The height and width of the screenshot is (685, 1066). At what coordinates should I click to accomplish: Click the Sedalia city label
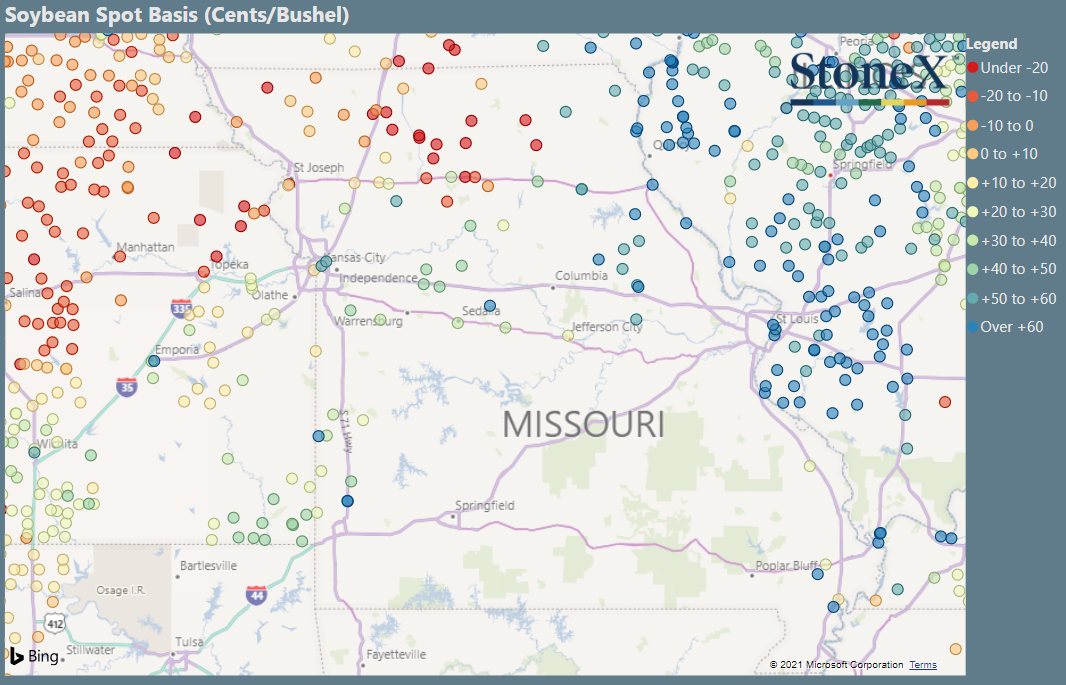click(x=481, y=311)
